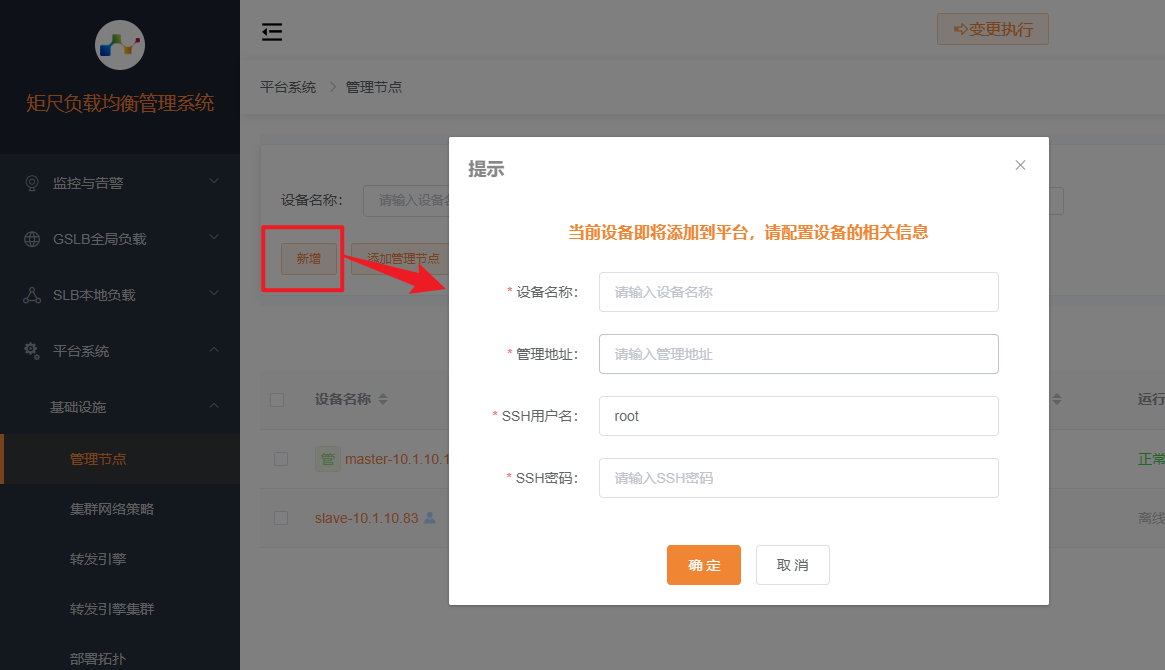
Task: Click the 变更执行 button
Action: coord(993,29)
